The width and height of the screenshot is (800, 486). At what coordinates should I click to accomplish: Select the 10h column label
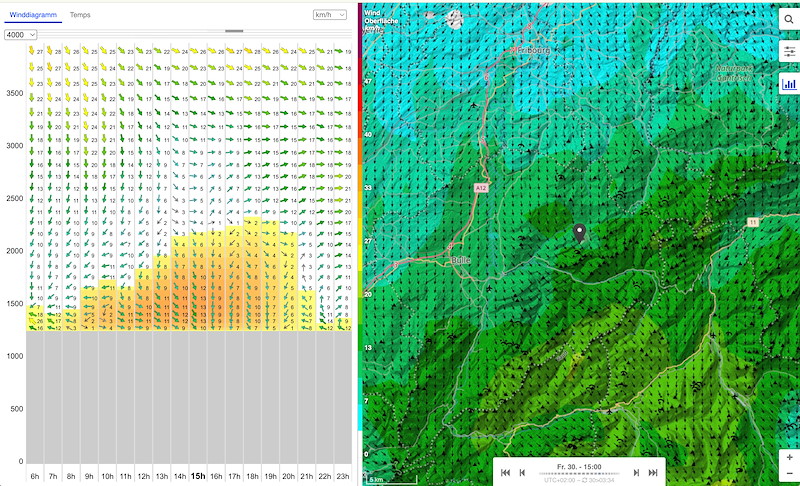point(107,476)
